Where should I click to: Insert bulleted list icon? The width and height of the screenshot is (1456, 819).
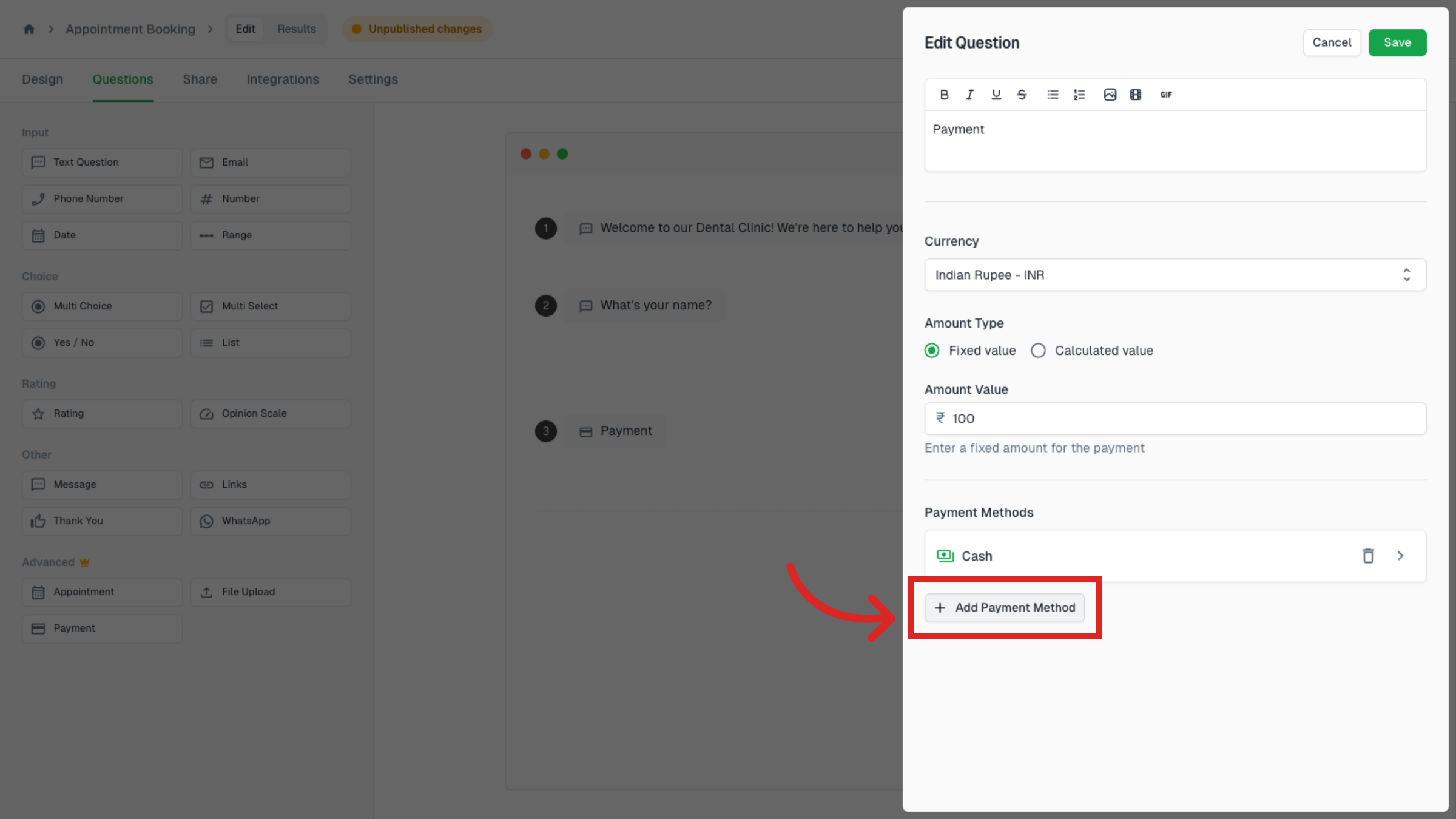[x=1053, y=95]
